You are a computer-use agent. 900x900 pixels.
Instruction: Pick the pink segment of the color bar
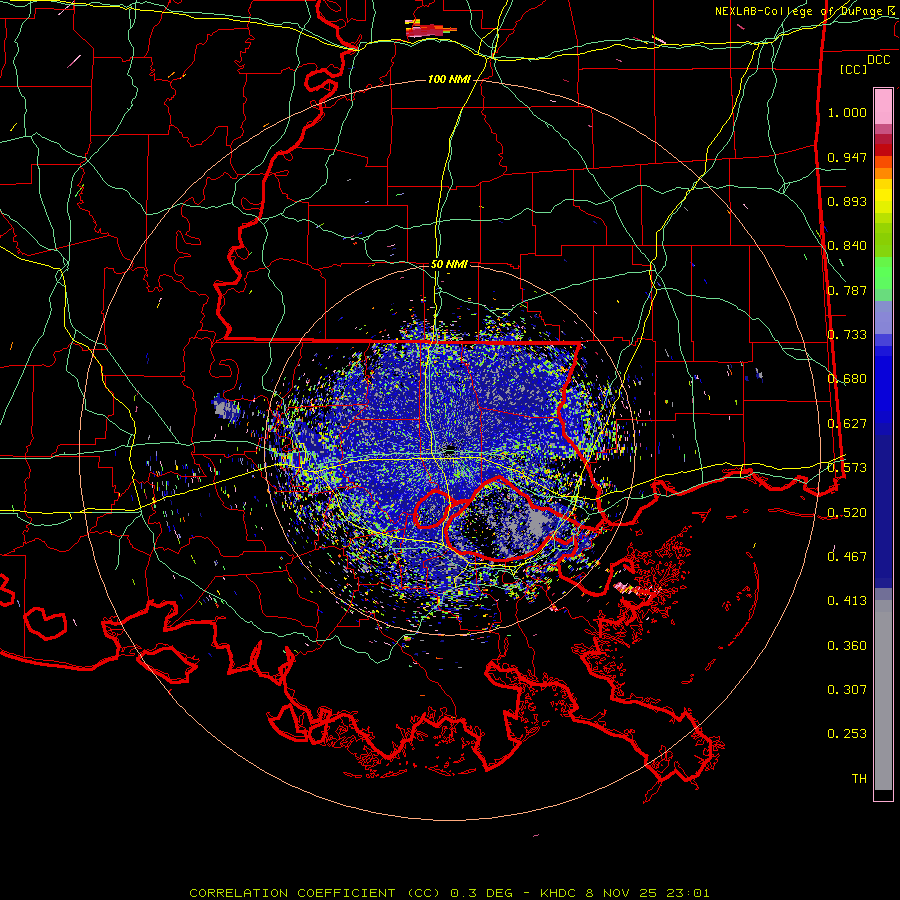tap(883, 107)
